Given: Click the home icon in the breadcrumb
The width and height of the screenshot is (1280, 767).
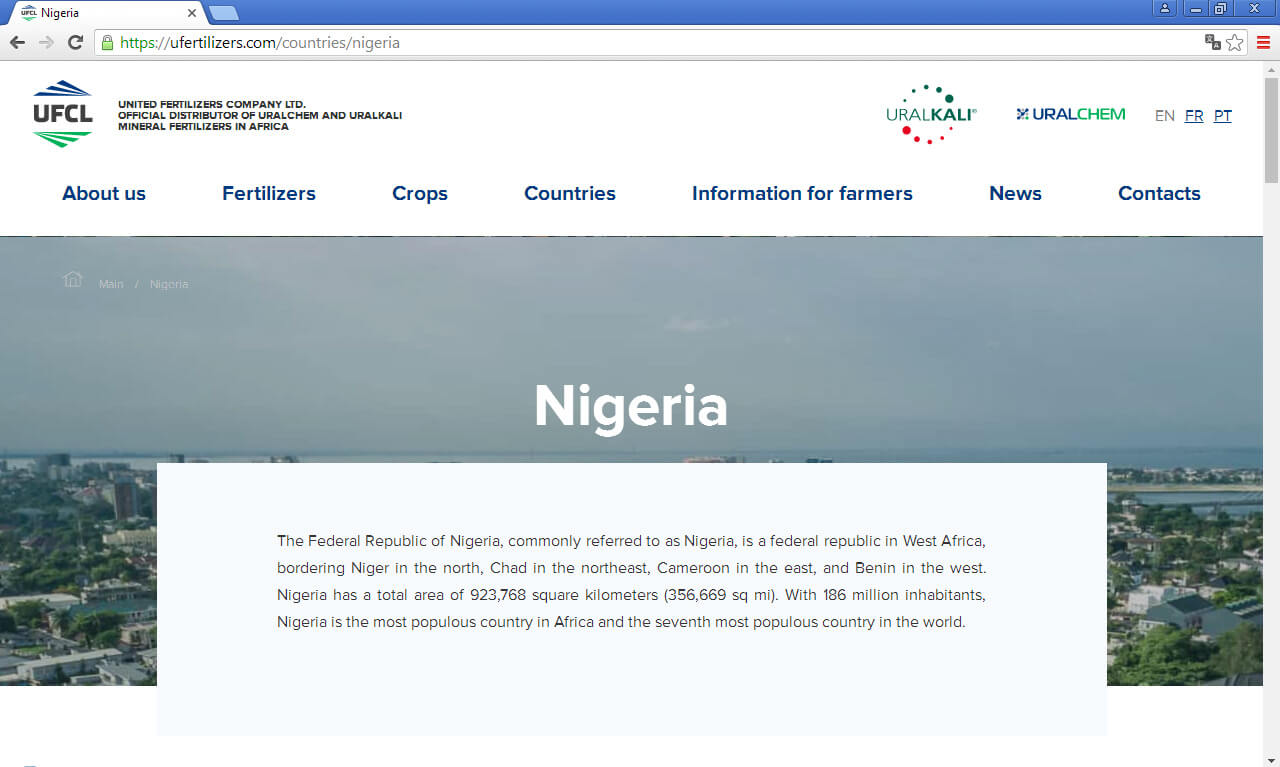Looking at the screenshot, I should tap(72, 279).
